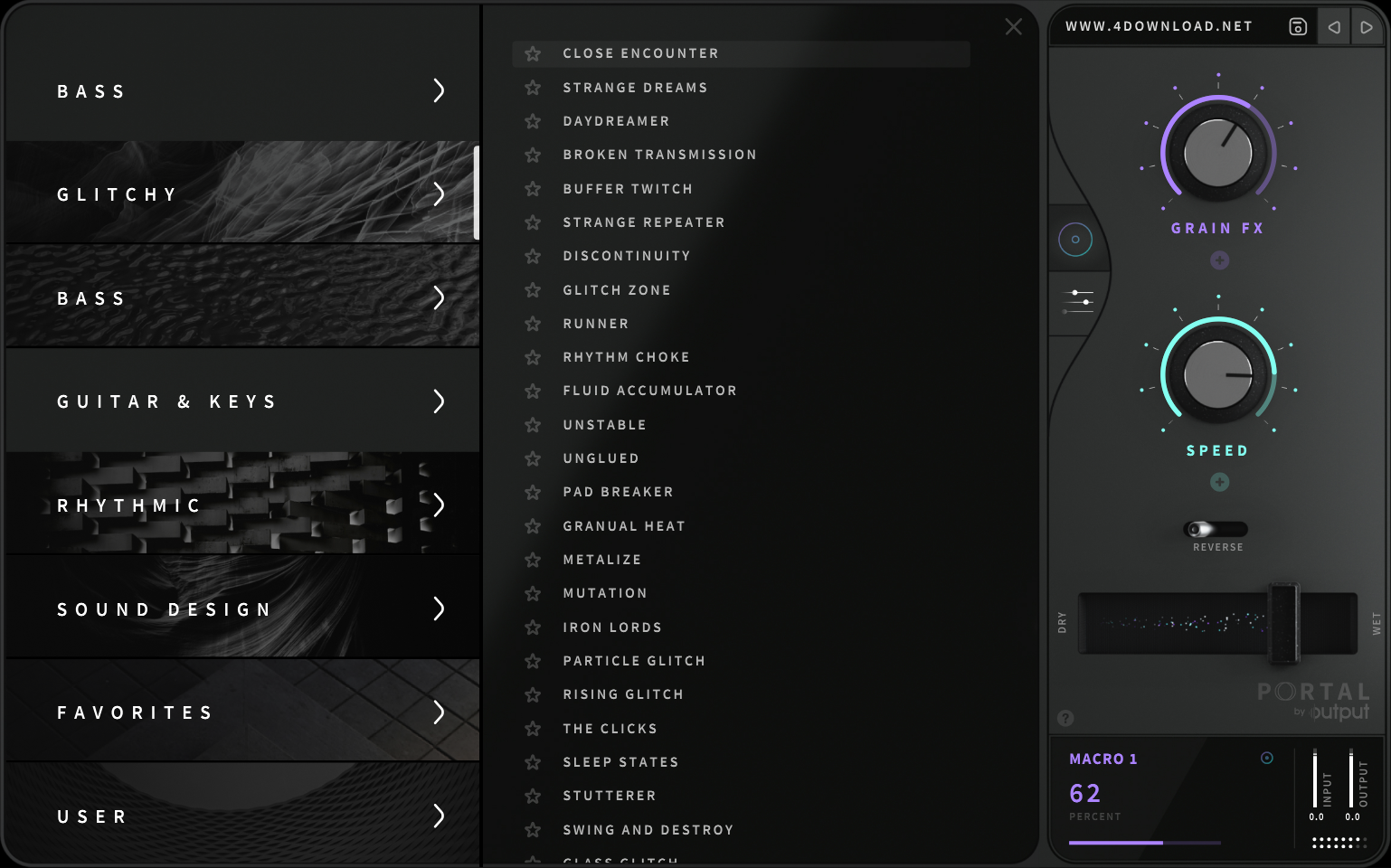Close the preset browser with the X
Screen dimensions: 1391x868
coord(1014,27)
